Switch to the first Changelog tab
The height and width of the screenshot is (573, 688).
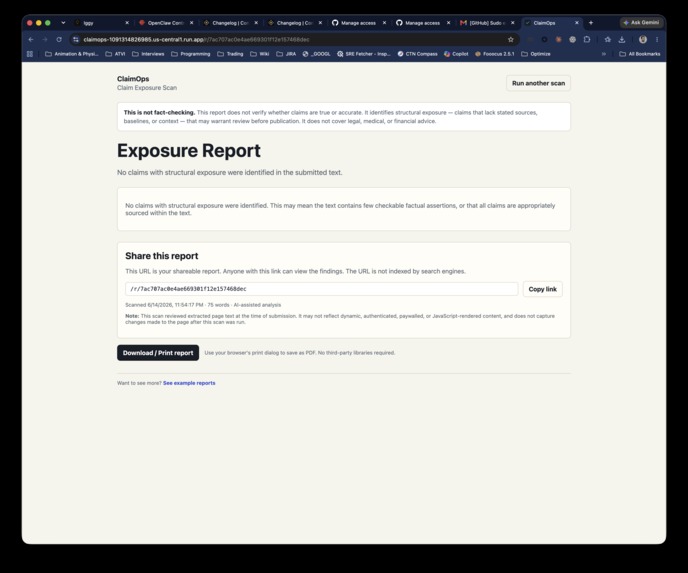(x=230, y=23)
